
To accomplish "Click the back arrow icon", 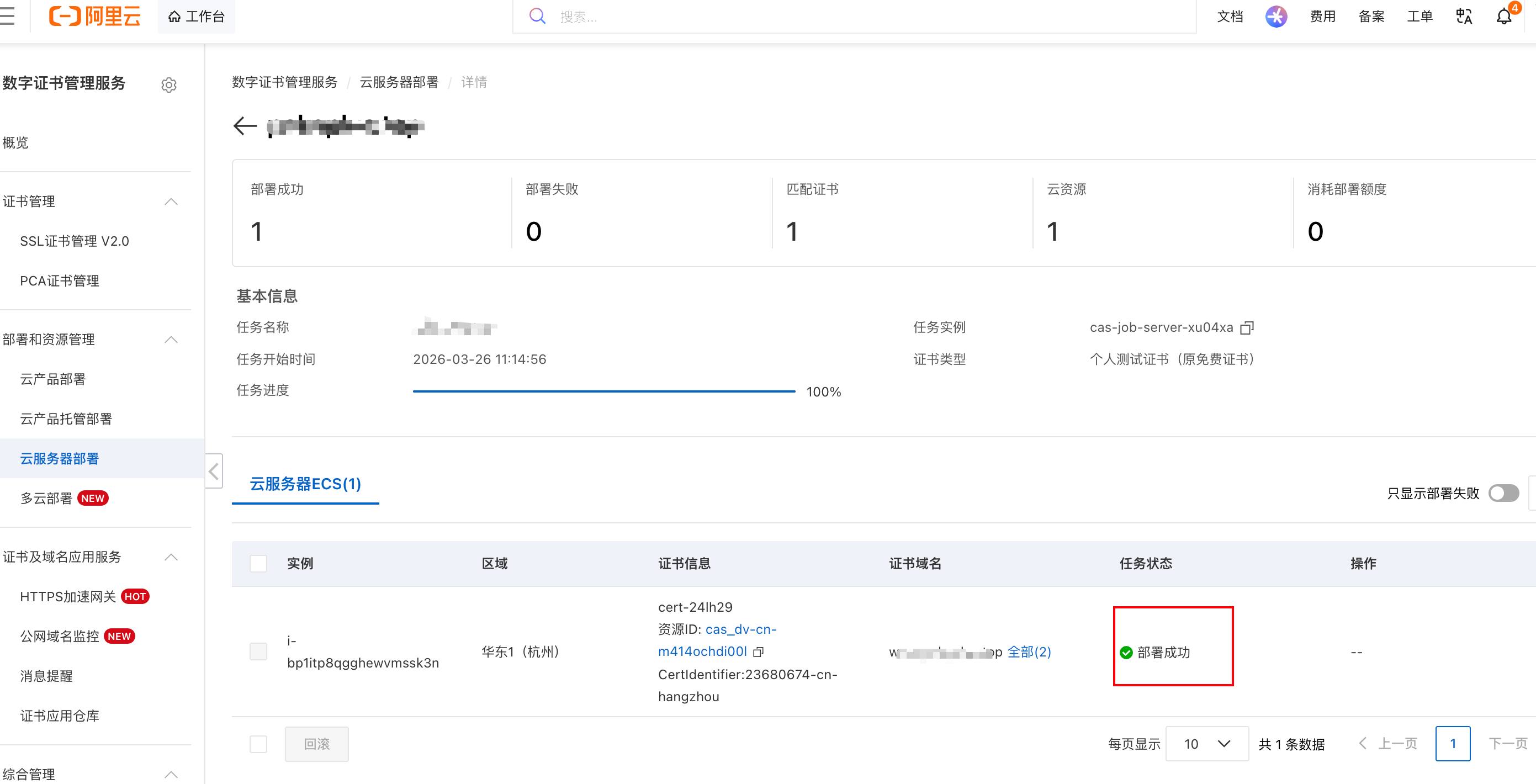I will [x=245, y=126].
